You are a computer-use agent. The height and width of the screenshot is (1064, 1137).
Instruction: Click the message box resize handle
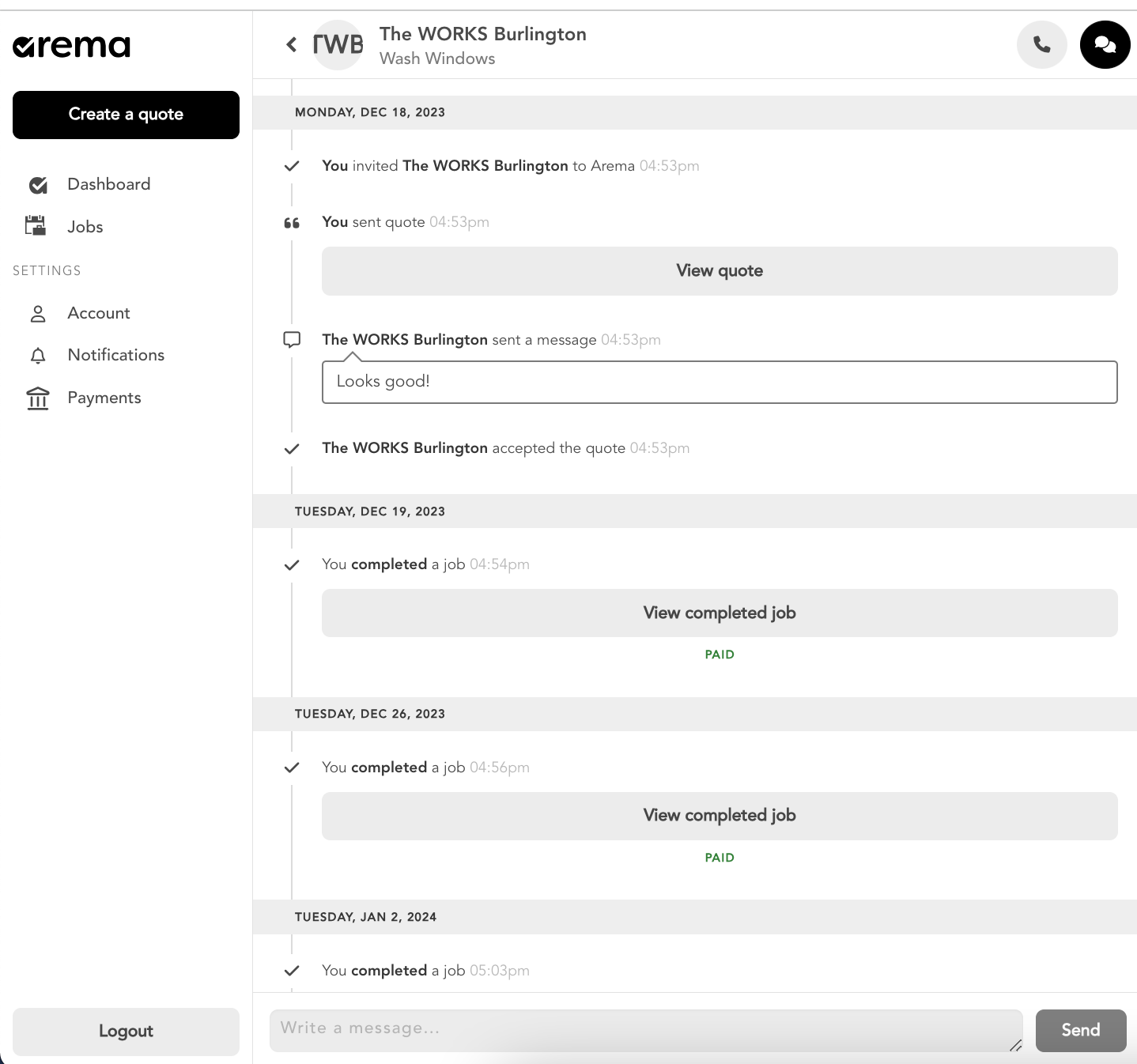click(x=1016, y=1046)
